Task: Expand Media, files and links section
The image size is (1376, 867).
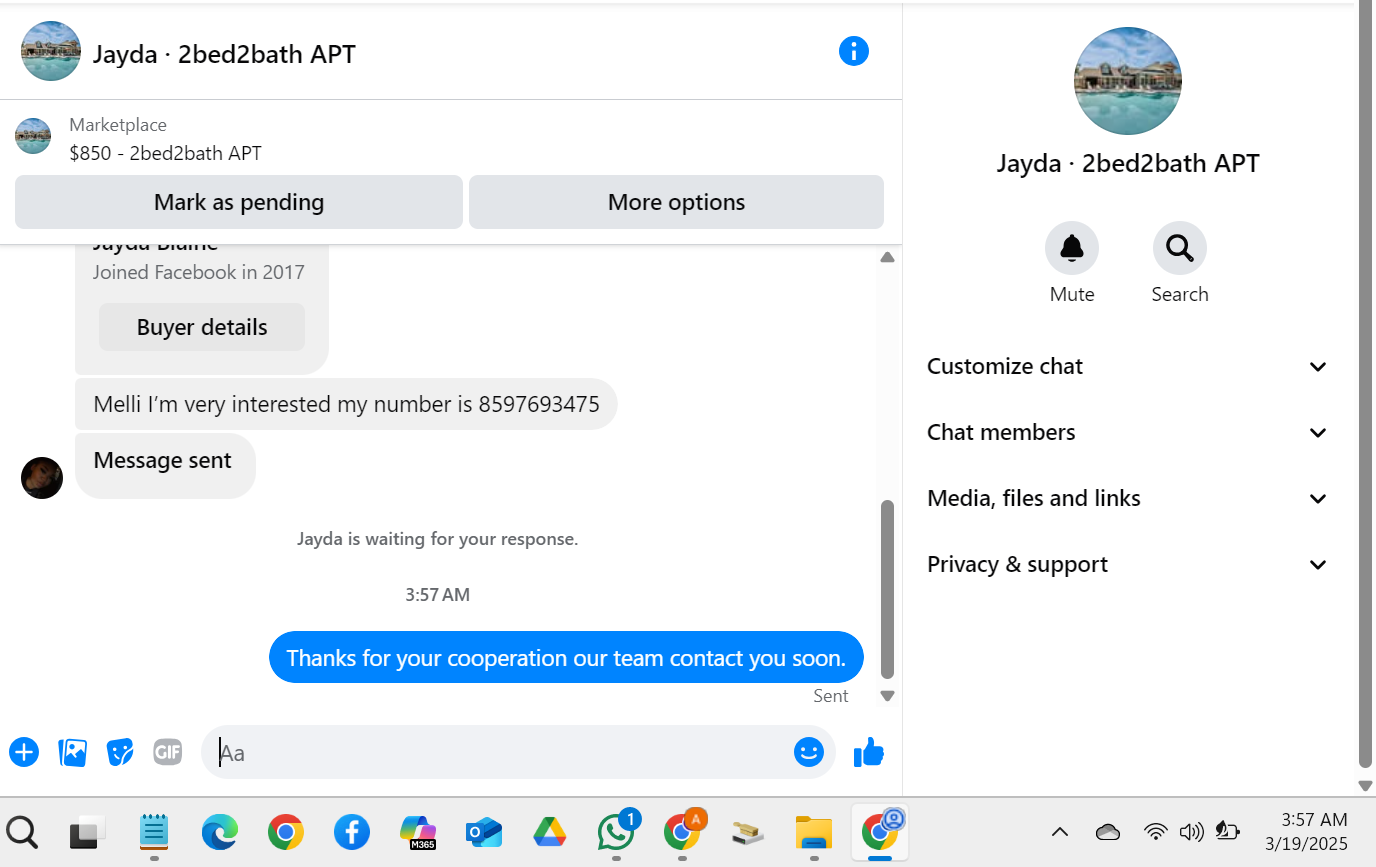Action: pos(1128,499)
